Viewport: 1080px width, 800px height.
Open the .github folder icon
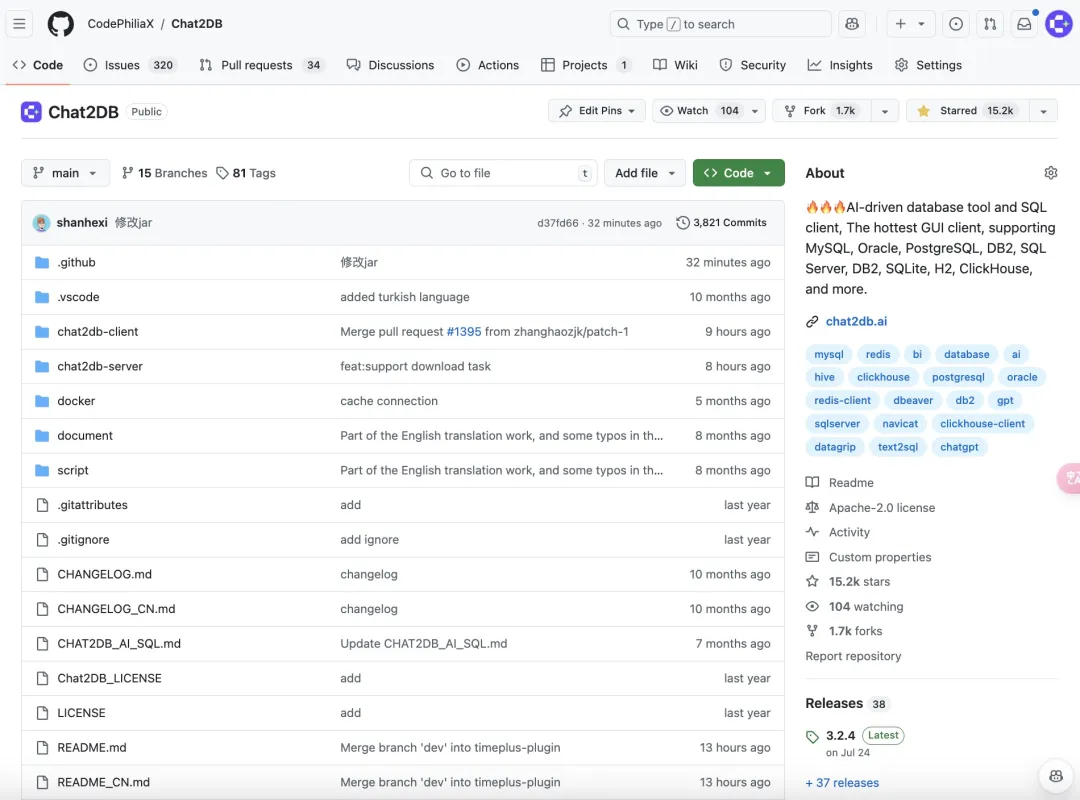pyautogui.click(x=42, y=263)
